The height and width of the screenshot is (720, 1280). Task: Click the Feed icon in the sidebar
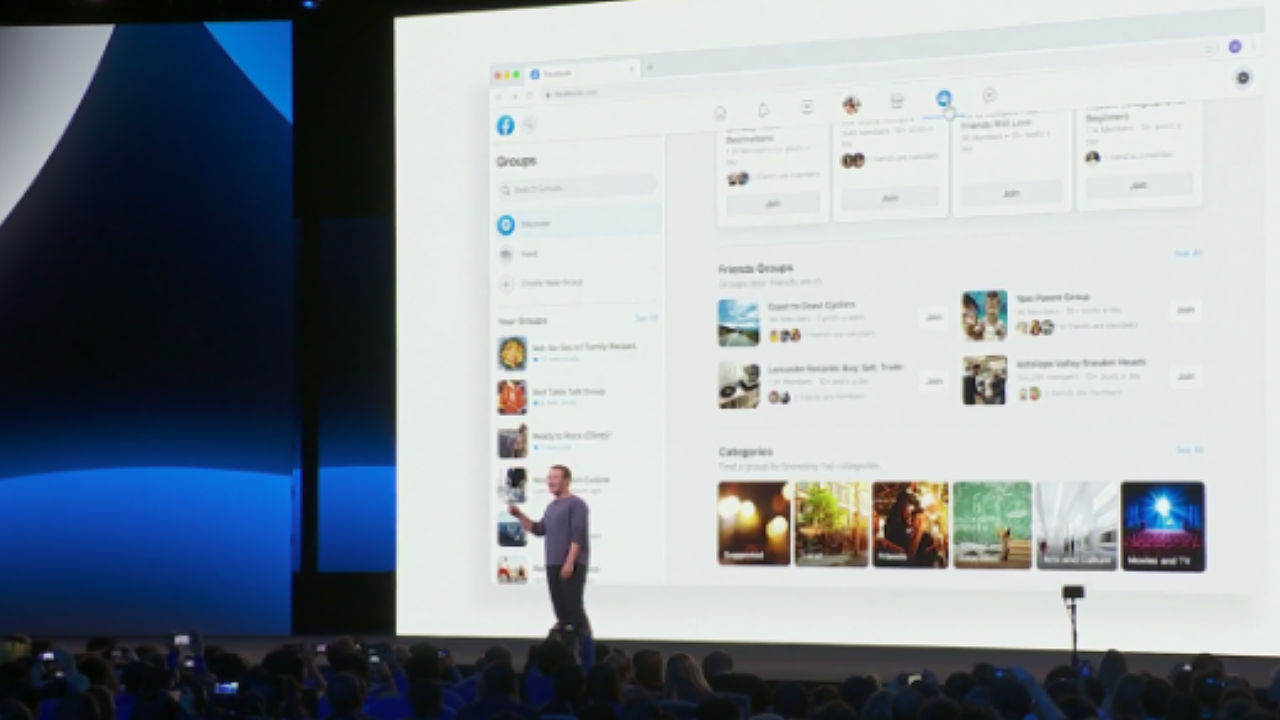[506, 253]
